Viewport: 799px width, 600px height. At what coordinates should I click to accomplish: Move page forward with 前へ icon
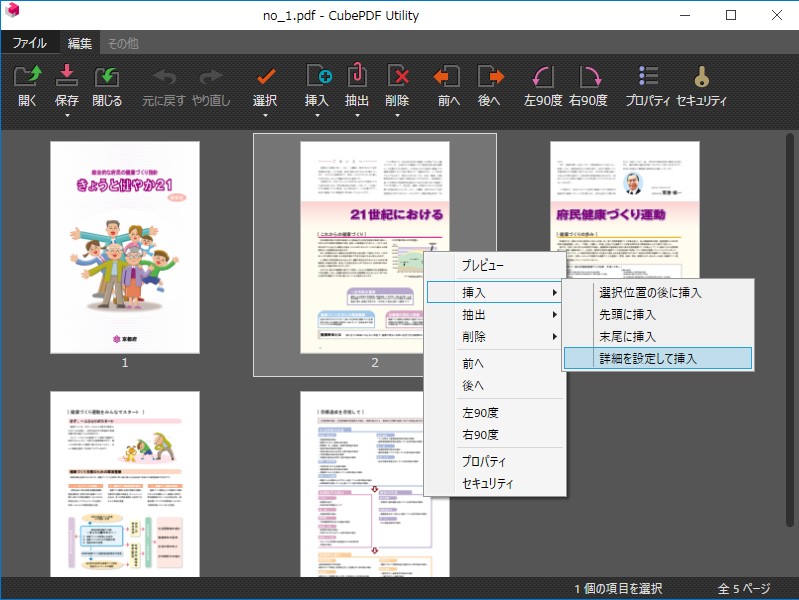click(x=447, y=76)
